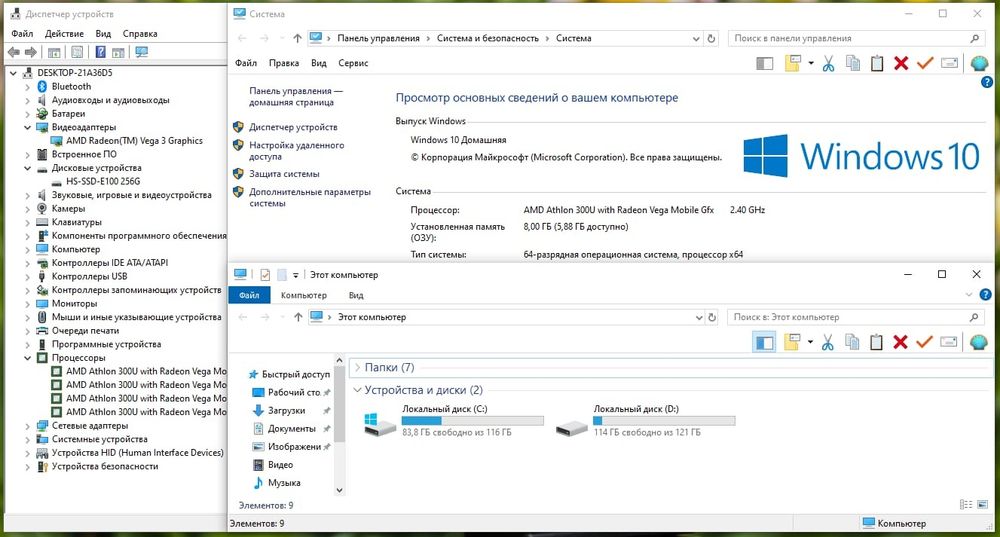
Task: Open Настройка удаленного доступа link
Action: point(297,151)
